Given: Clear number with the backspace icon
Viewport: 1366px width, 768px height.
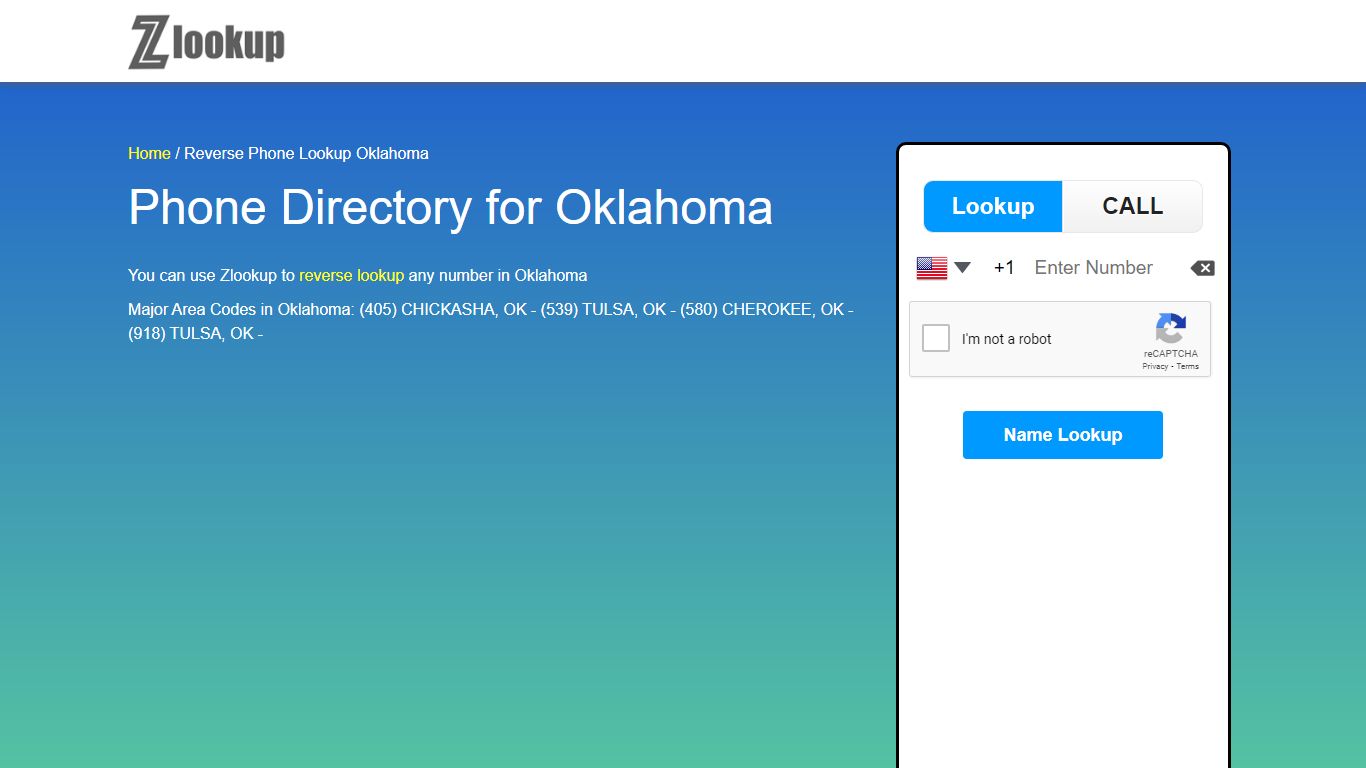Looking at the screenshot, I should point(1202,268).
